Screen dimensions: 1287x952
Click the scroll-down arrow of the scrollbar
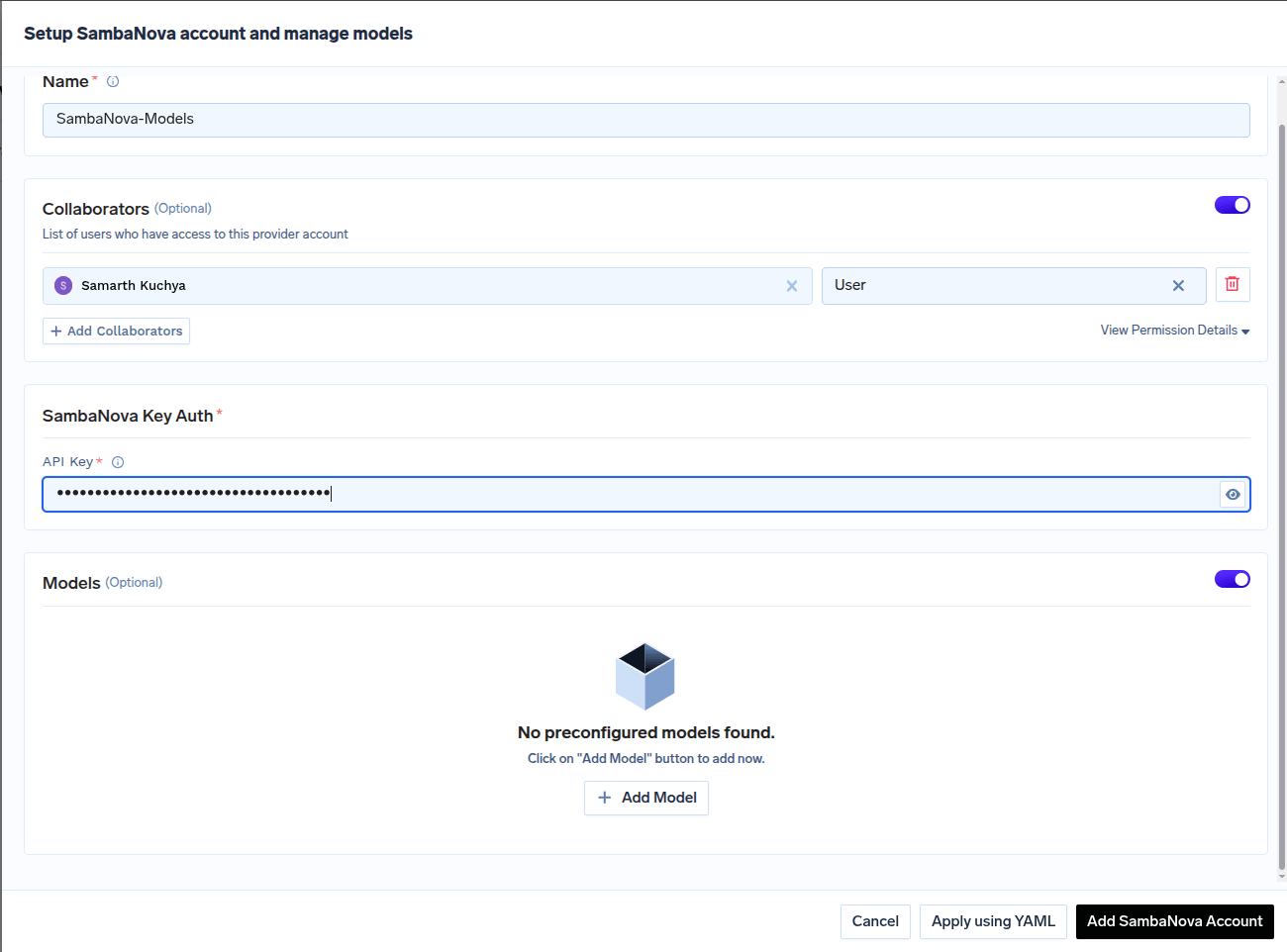[1282, 876]
